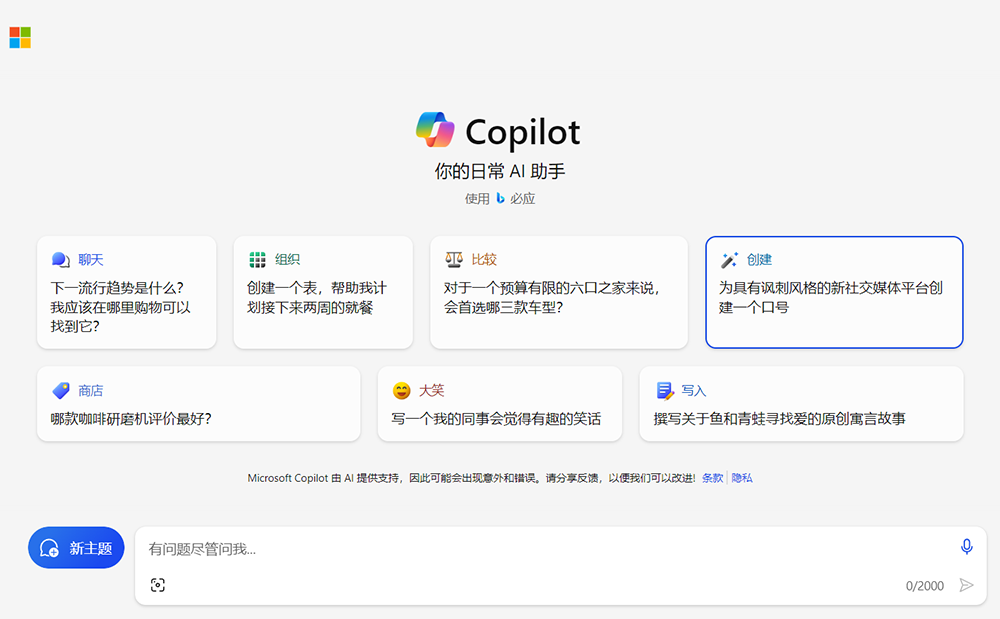
Task: Click the laughing emoji on 大笑 card
Action: 401,390
